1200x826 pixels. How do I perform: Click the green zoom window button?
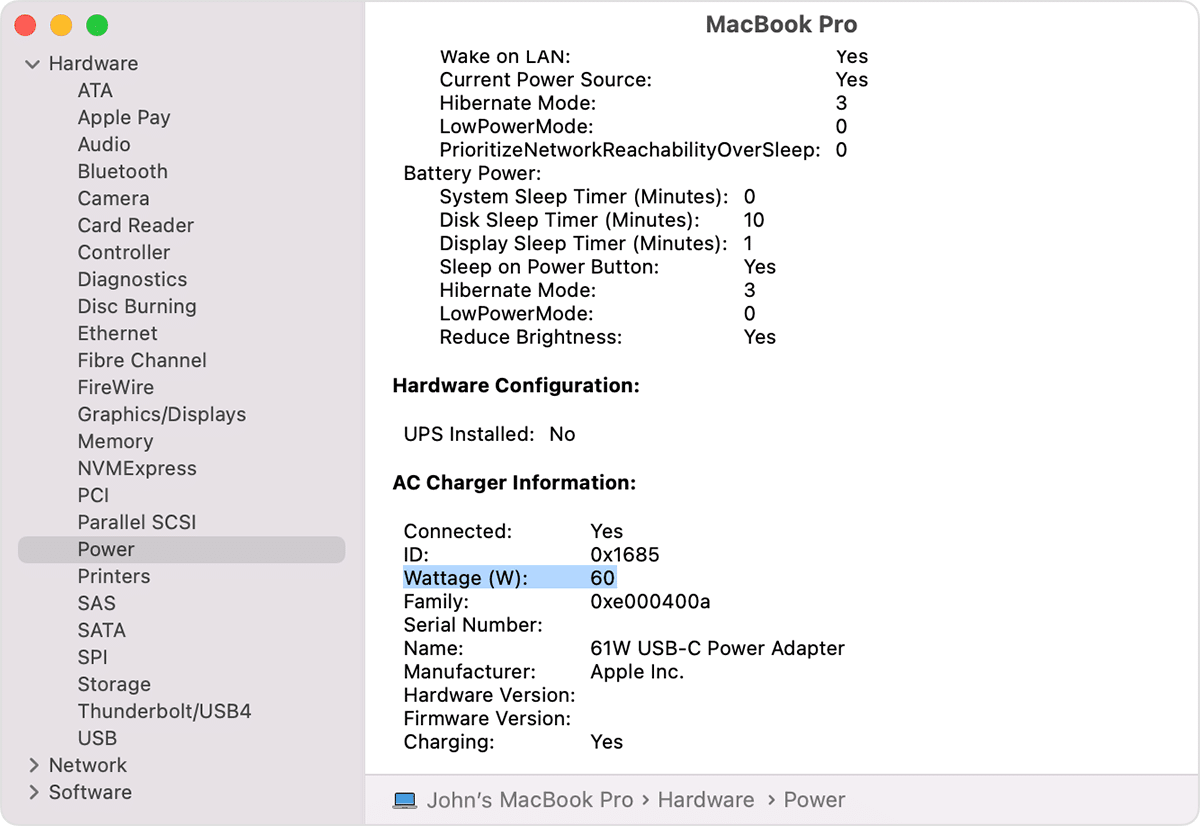(x=97, y=25)
